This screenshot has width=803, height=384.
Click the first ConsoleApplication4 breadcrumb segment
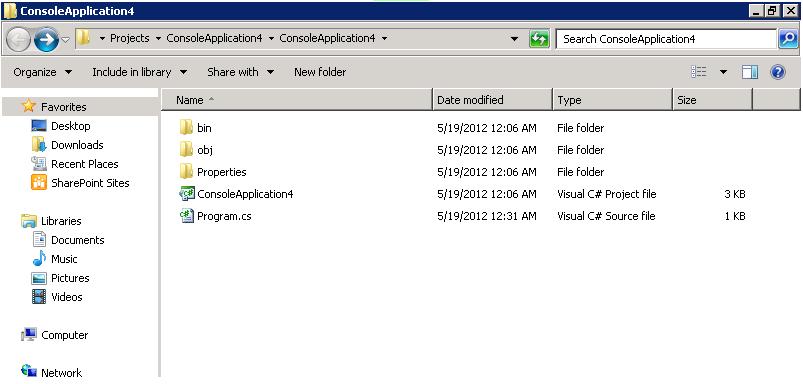pos(214,38)
